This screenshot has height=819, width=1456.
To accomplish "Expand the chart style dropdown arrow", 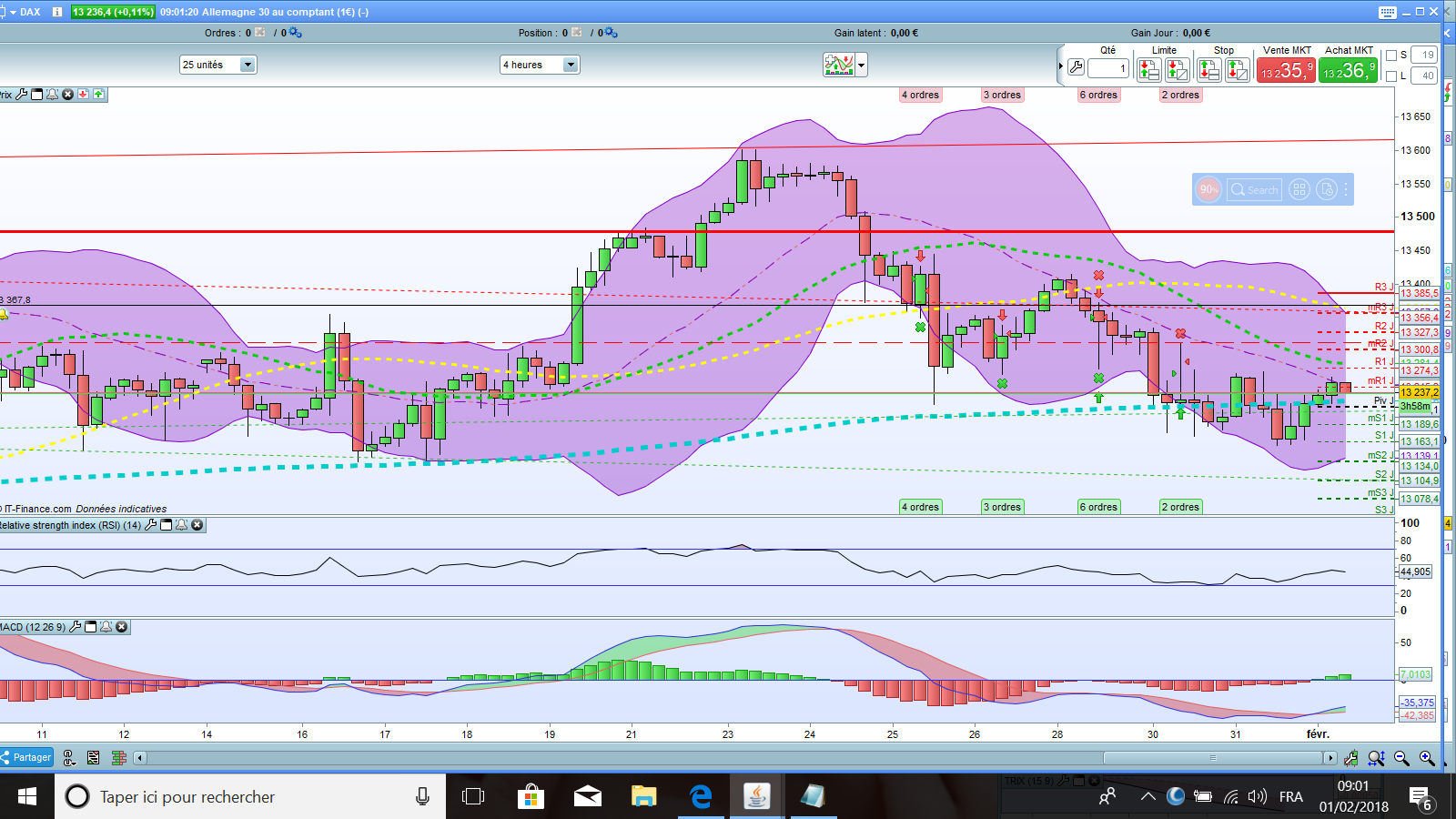I will click(x=861, y=66).
